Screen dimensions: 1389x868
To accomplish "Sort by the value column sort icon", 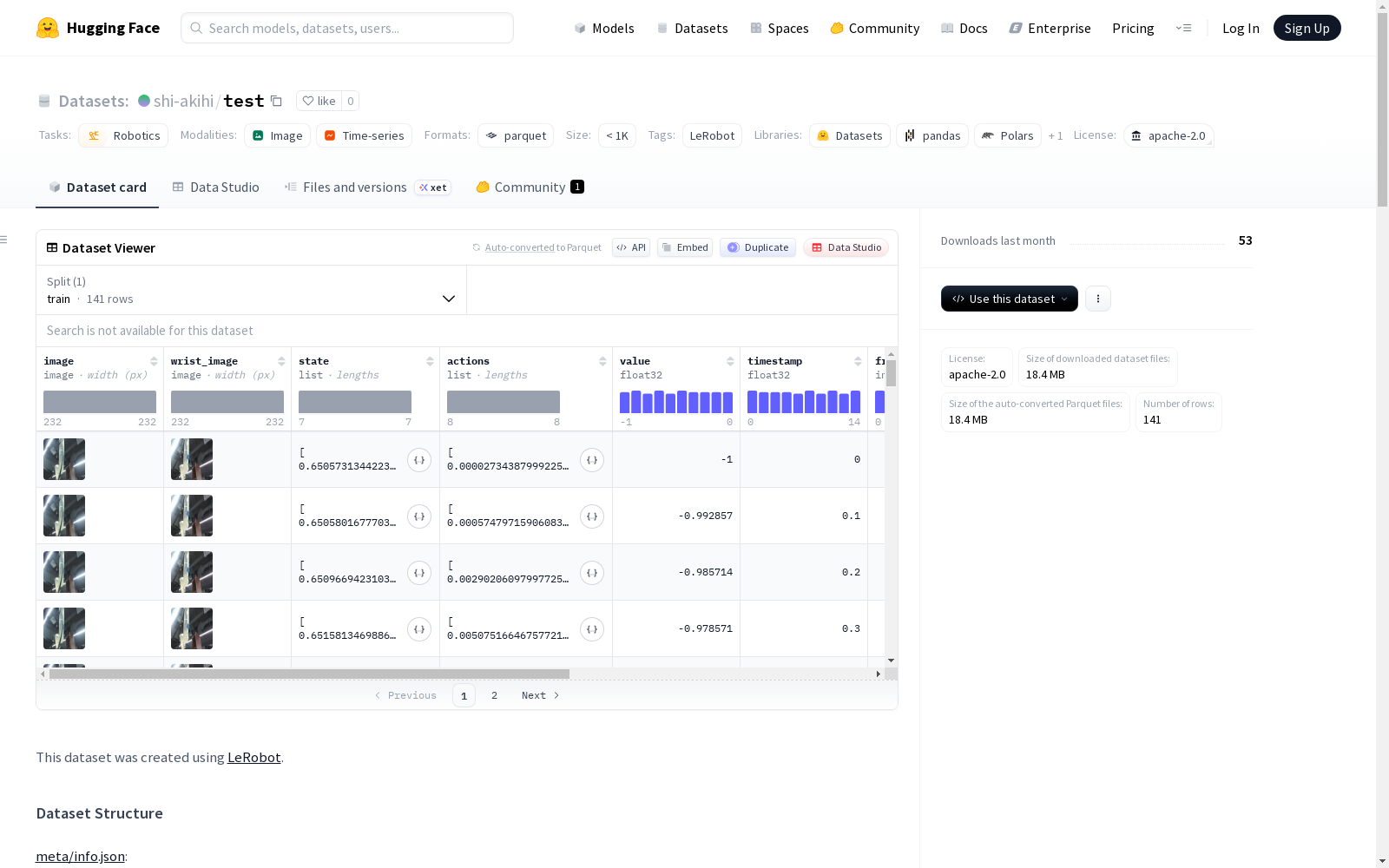I will 730,361.
